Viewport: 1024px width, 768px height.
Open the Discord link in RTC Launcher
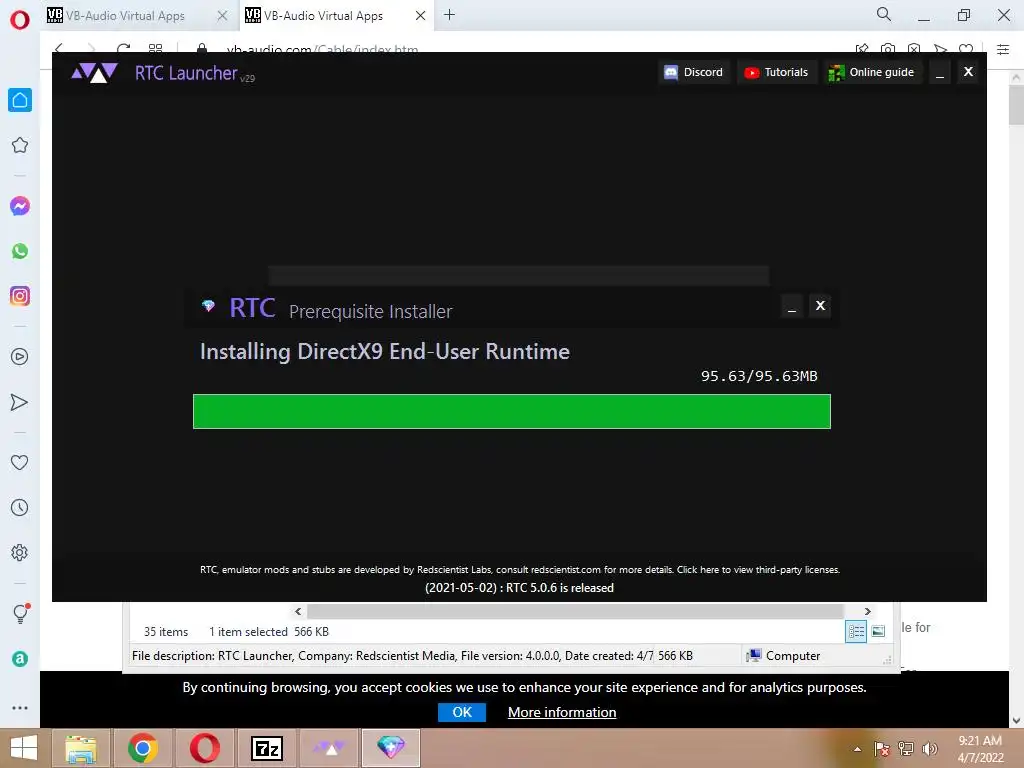coord(694,72)
